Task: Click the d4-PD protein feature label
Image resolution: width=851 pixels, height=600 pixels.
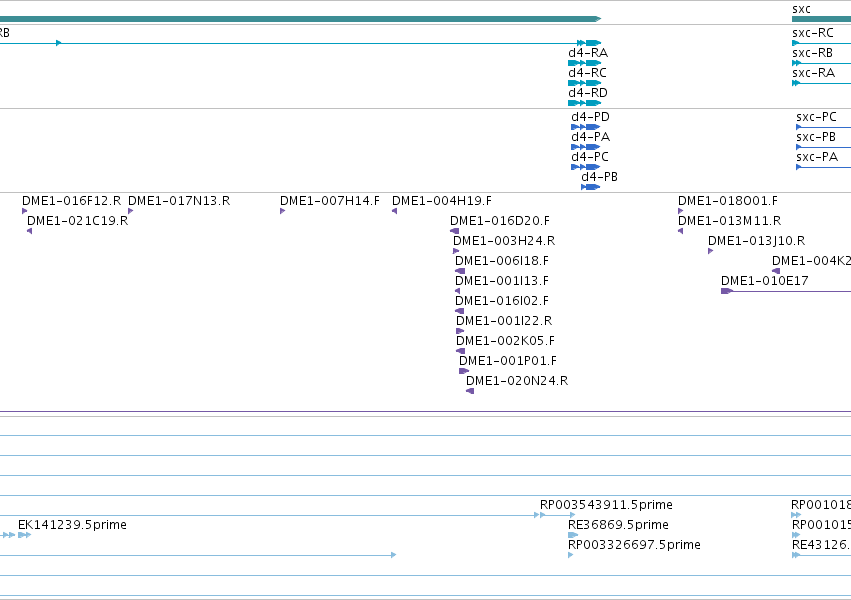Action: tap(590, 117)
